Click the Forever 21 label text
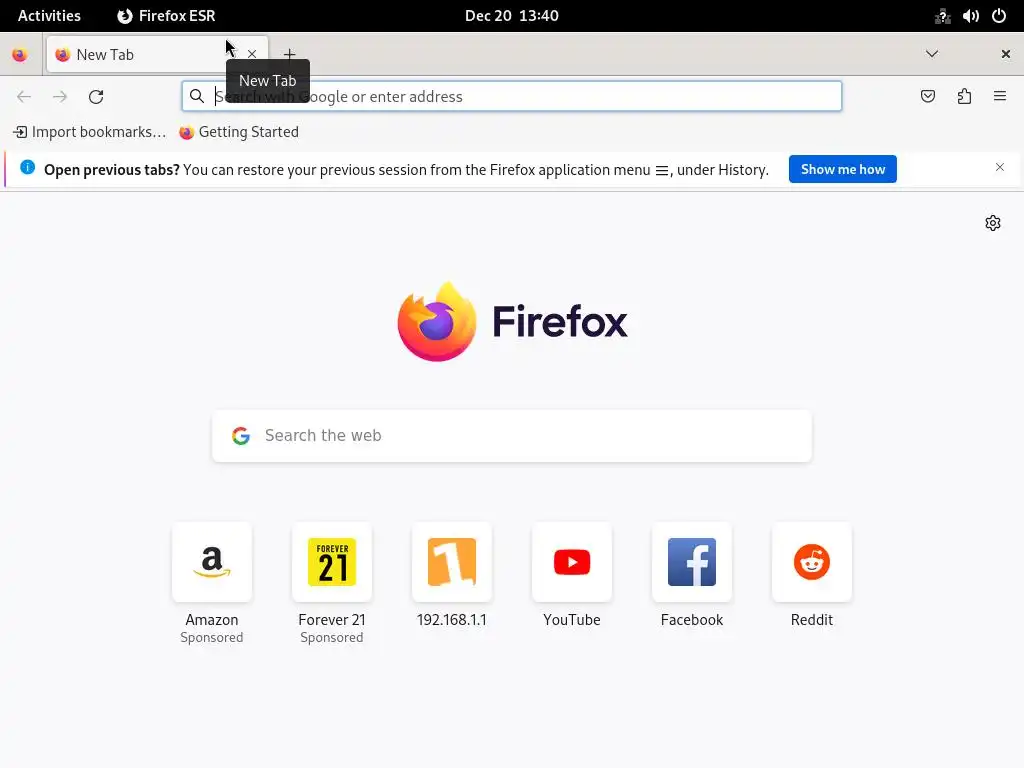The height and width of the screenshot is (768, 1024). (x=332, y=620)
